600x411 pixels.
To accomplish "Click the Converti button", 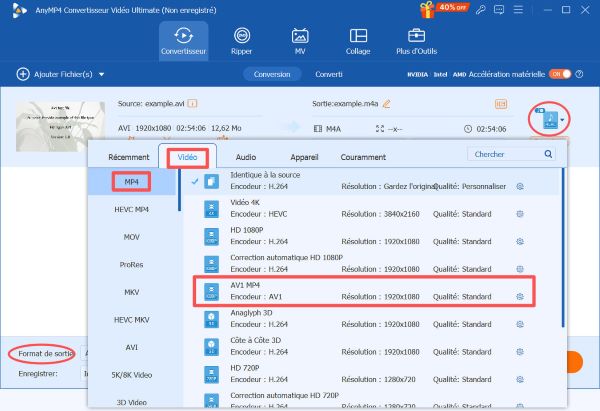I will coord(328,74).
